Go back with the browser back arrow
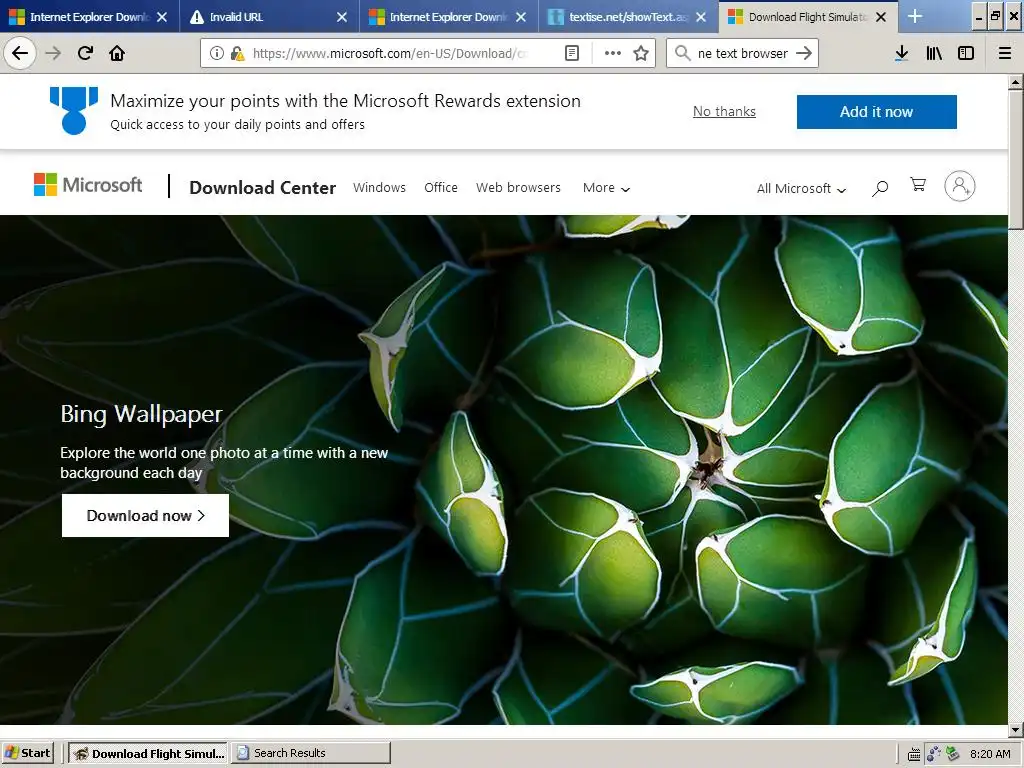The height and width of the screenshot is (768, 1024). coord(20,53)
